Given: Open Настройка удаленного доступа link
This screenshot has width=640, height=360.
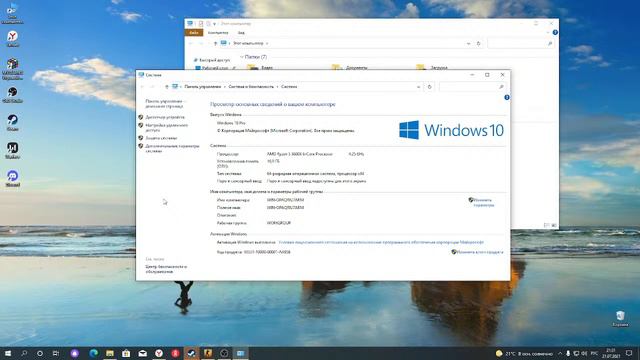Looking at the screenshot, I should click(x=167, y=128).
